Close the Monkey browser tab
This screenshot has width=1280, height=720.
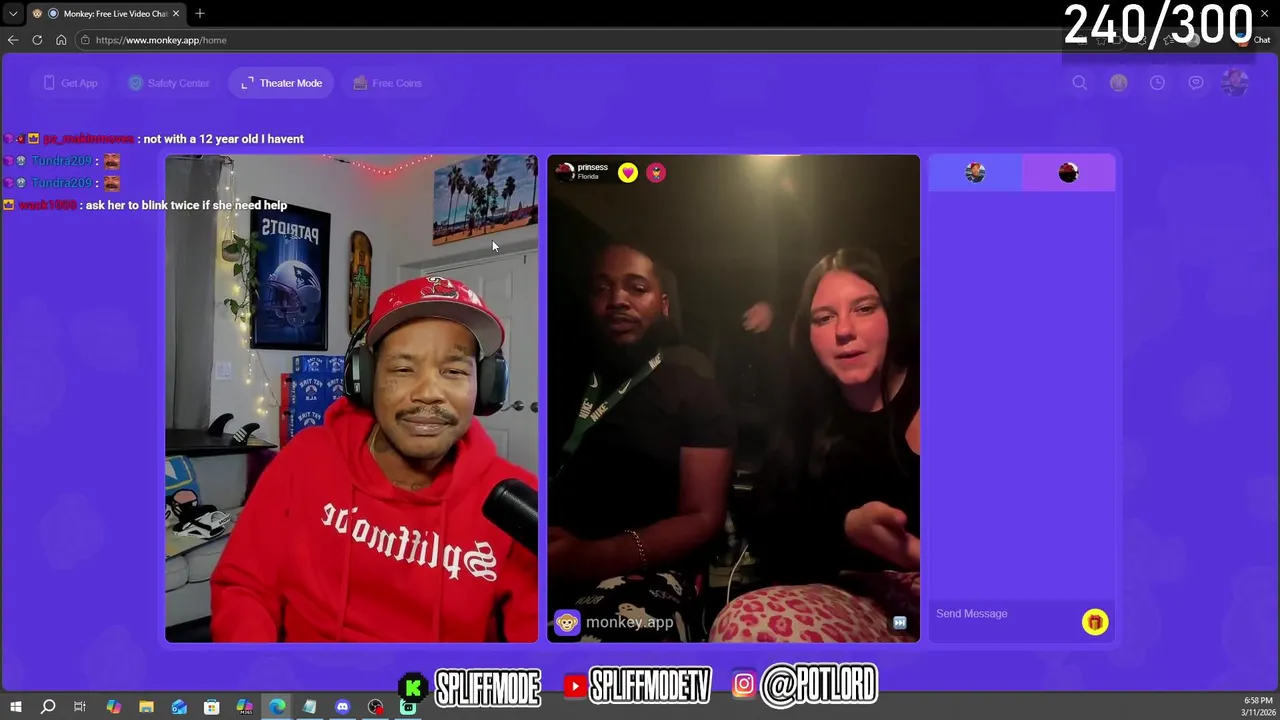[x=176, y=13]
